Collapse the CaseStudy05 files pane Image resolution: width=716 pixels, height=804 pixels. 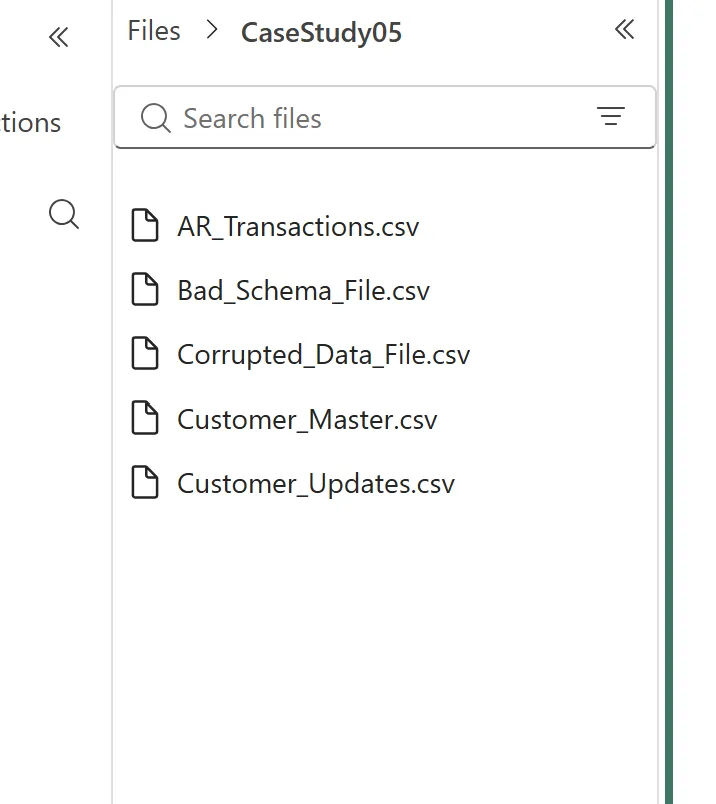click(x=625, y=29)
